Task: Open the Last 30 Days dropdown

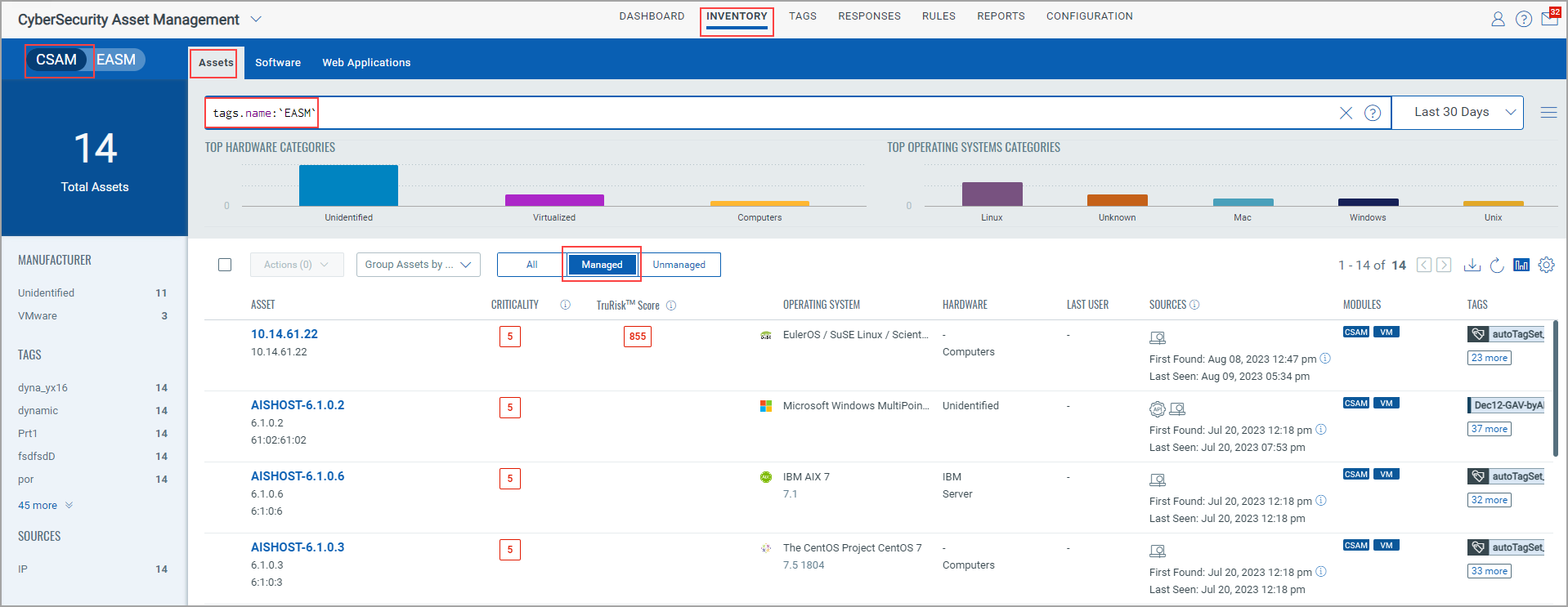Action: 1458,113
